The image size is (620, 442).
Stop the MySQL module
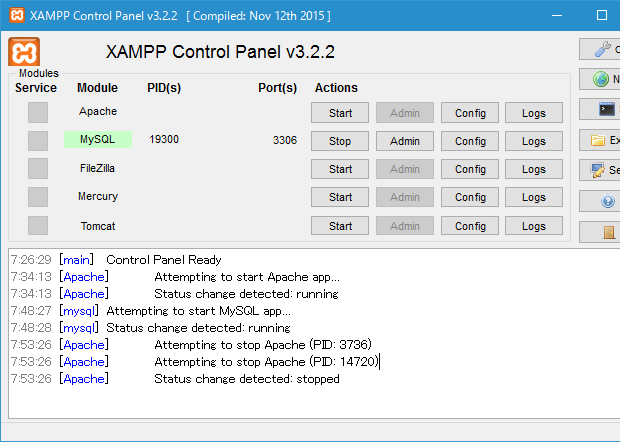(x=340, y=141)
